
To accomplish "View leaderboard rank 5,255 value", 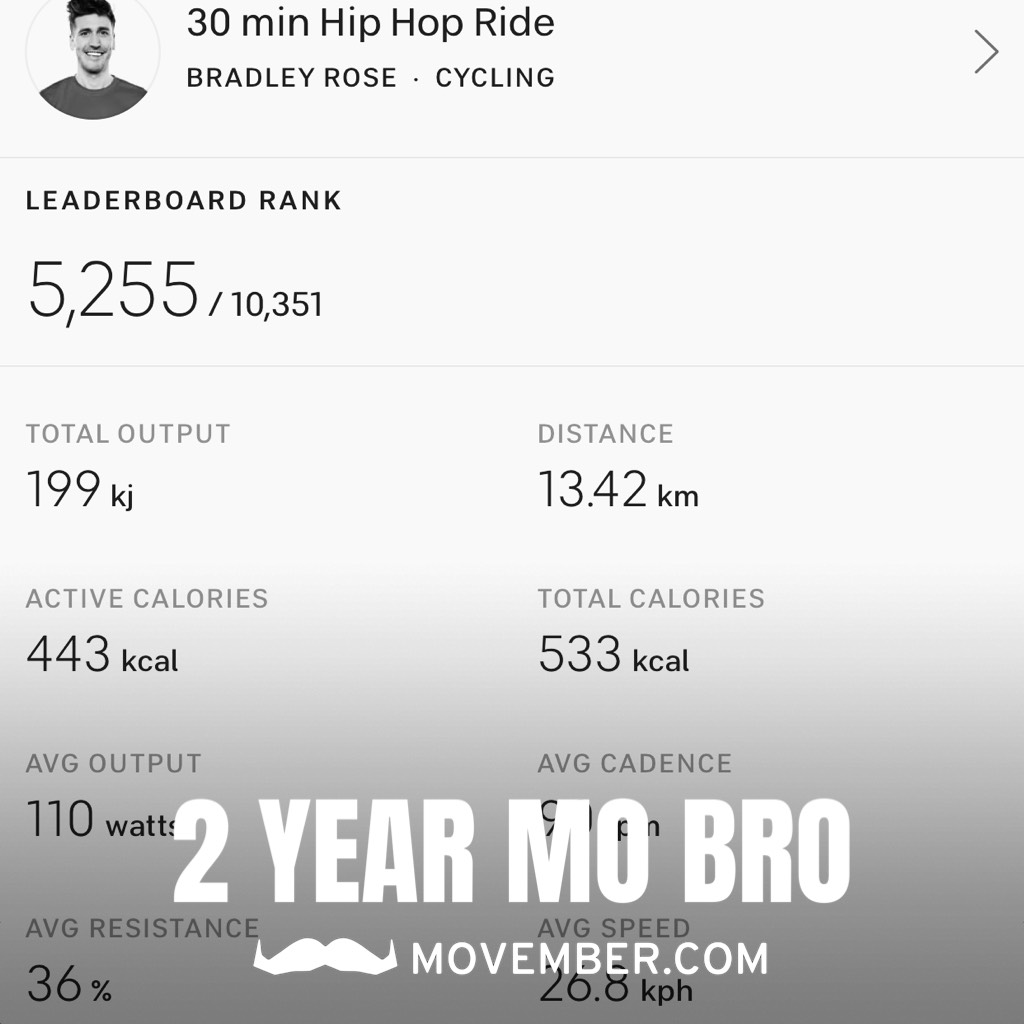I will [112, 290].
